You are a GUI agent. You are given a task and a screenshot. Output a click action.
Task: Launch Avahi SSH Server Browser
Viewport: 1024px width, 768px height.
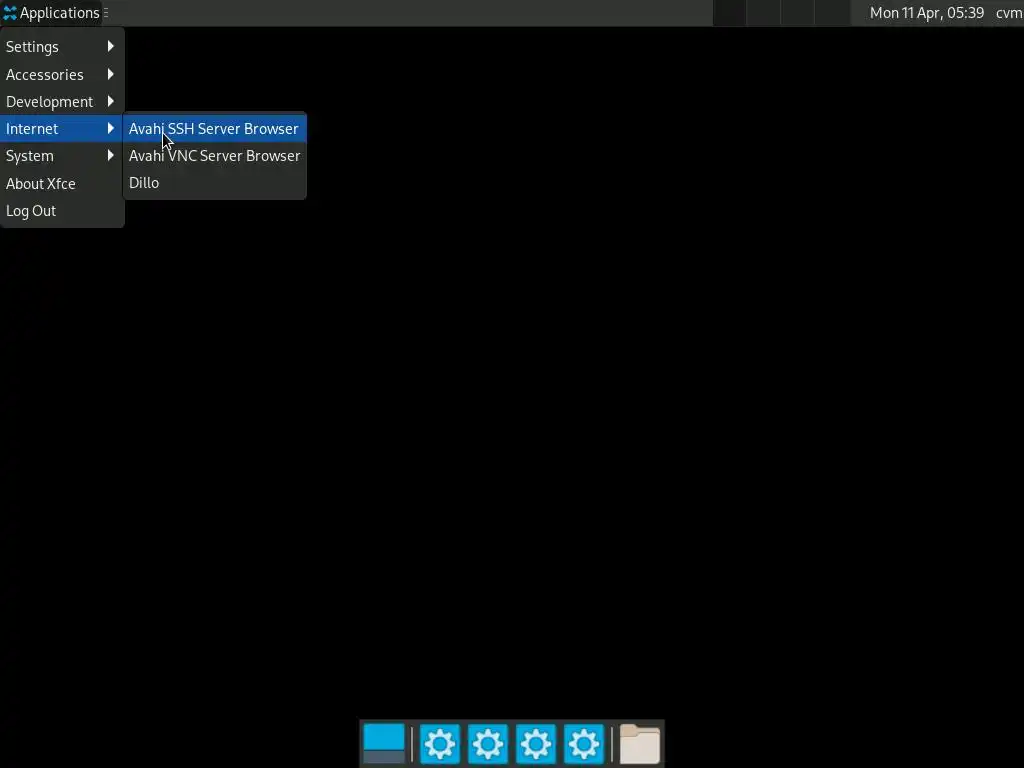(x=214, y=129)
